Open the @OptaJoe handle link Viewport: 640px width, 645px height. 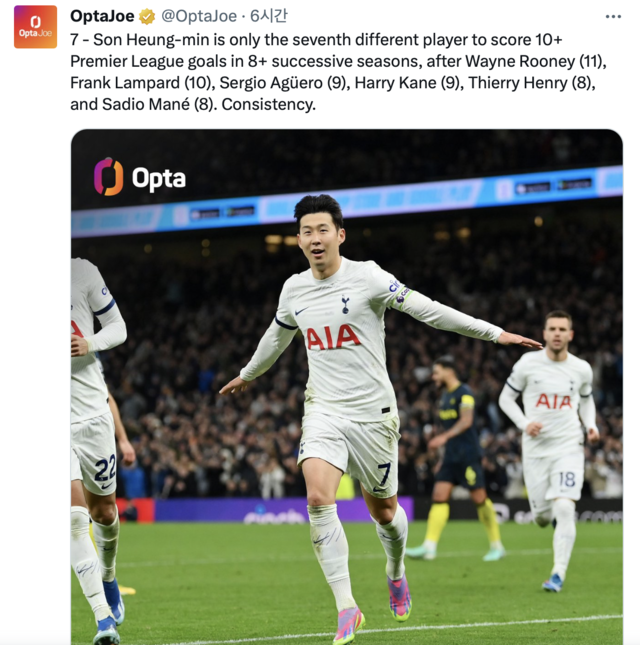(x=199, y=16)
